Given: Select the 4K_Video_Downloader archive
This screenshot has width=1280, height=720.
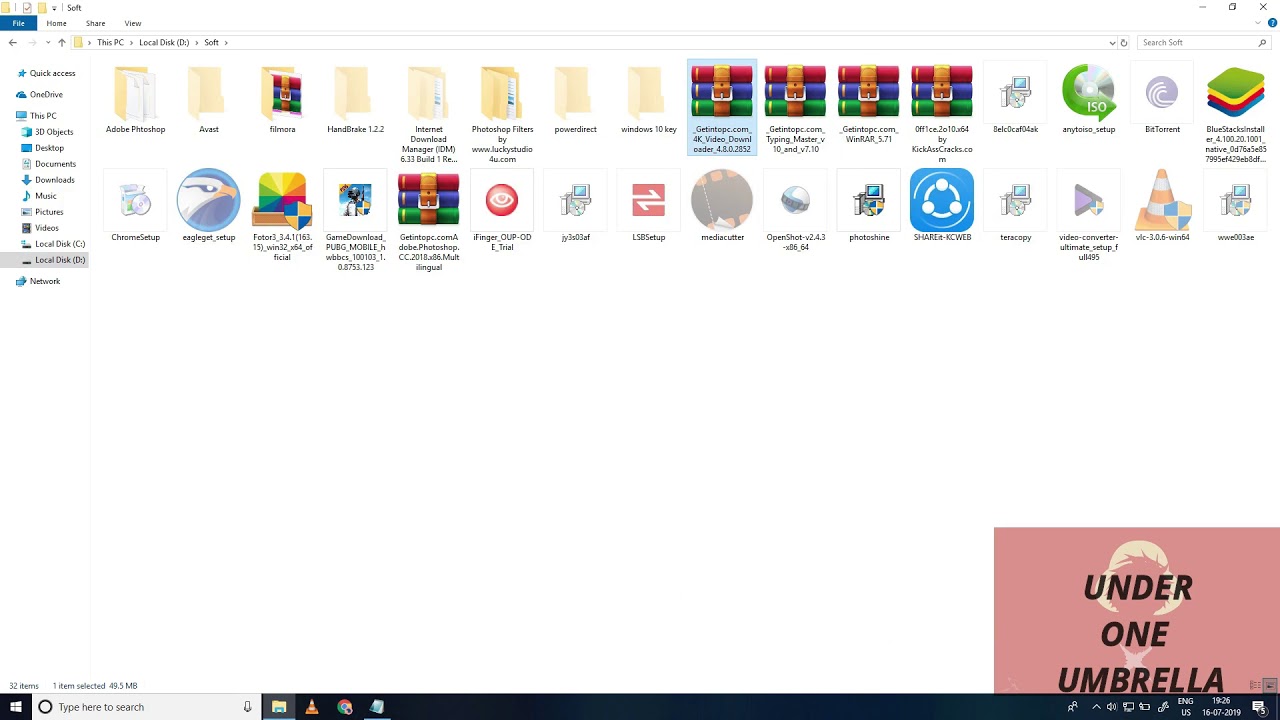Looking at the screenshot, I should (x=722, y=108).
